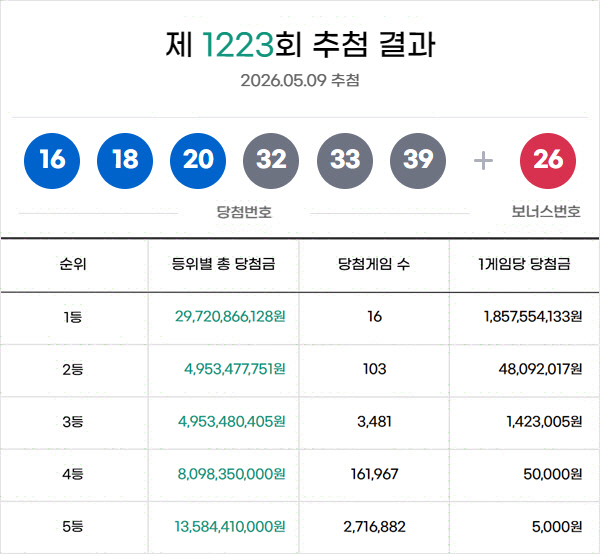Image resolution: width=600 pixels, height=554 pixels.
Task: Click the blue lottery ball number 20
Action: tap(198, 161)
